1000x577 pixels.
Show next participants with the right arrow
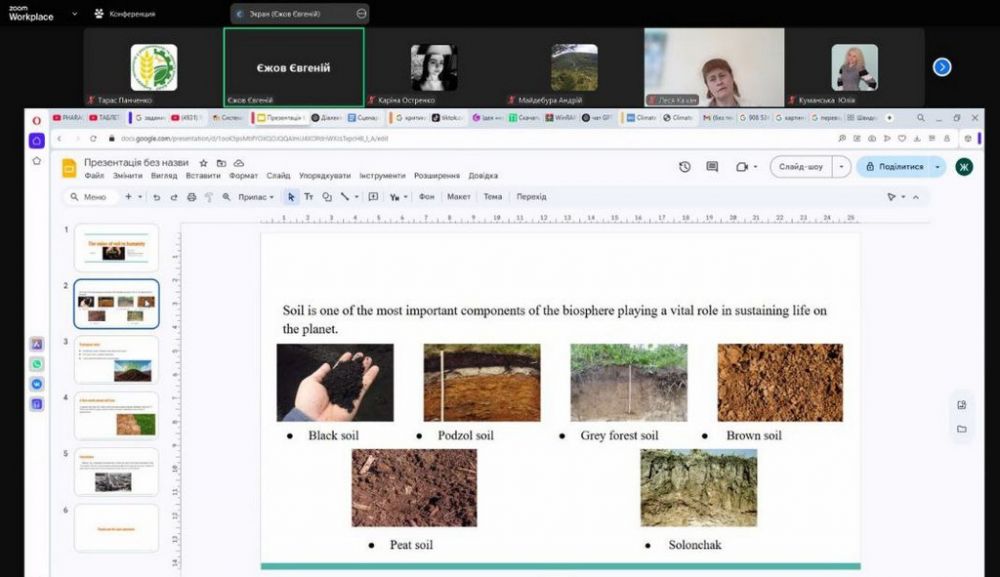[941, 67]
